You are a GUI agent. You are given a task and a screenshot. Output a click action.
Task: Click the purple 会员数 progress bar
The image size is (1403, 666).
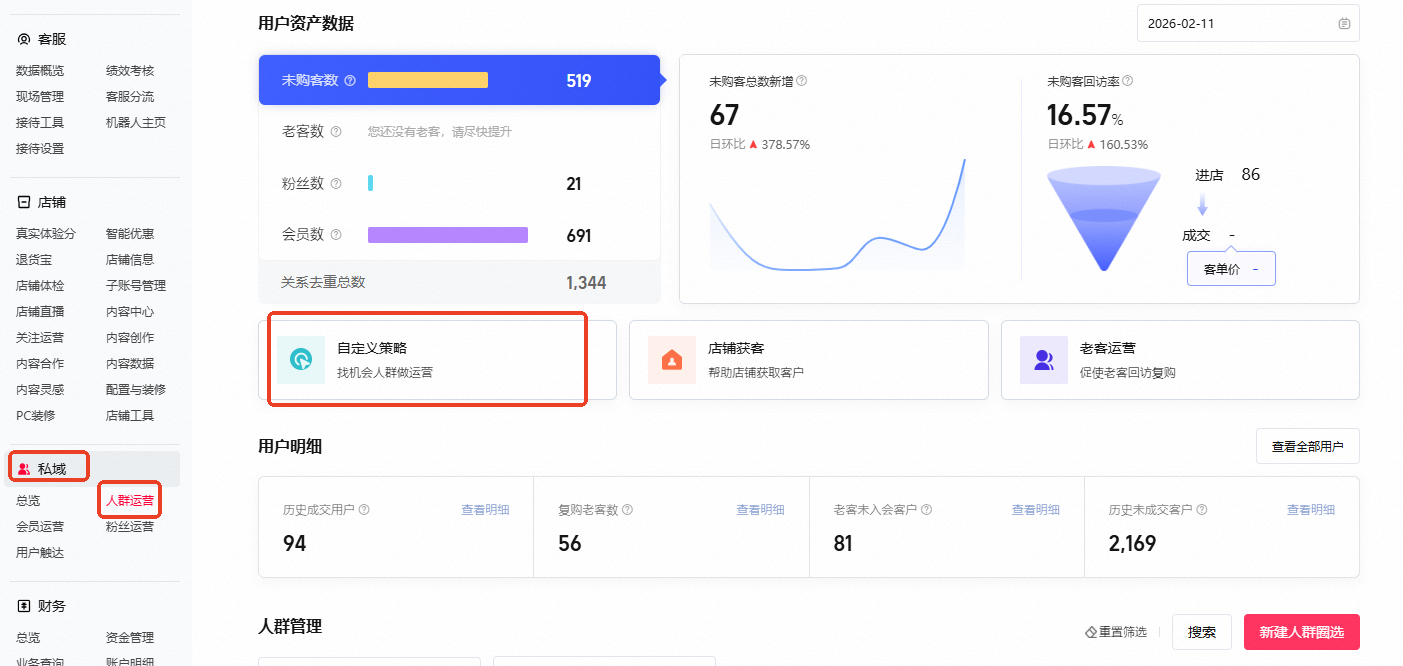point(448,235)
